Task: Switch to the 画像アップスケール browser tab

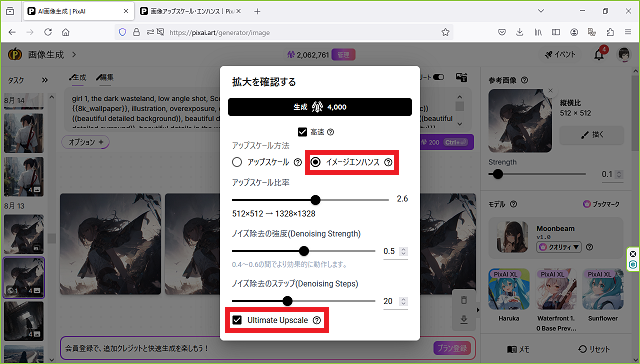Action: point(190,11)
